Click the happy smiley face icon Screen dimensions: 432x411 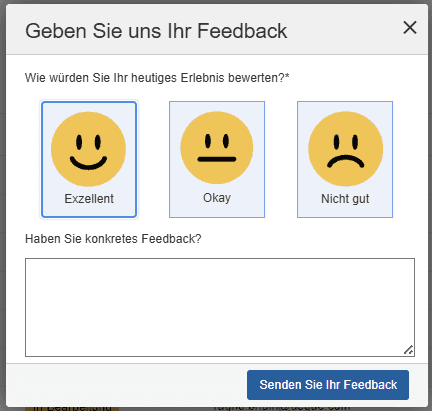[88, 149]
